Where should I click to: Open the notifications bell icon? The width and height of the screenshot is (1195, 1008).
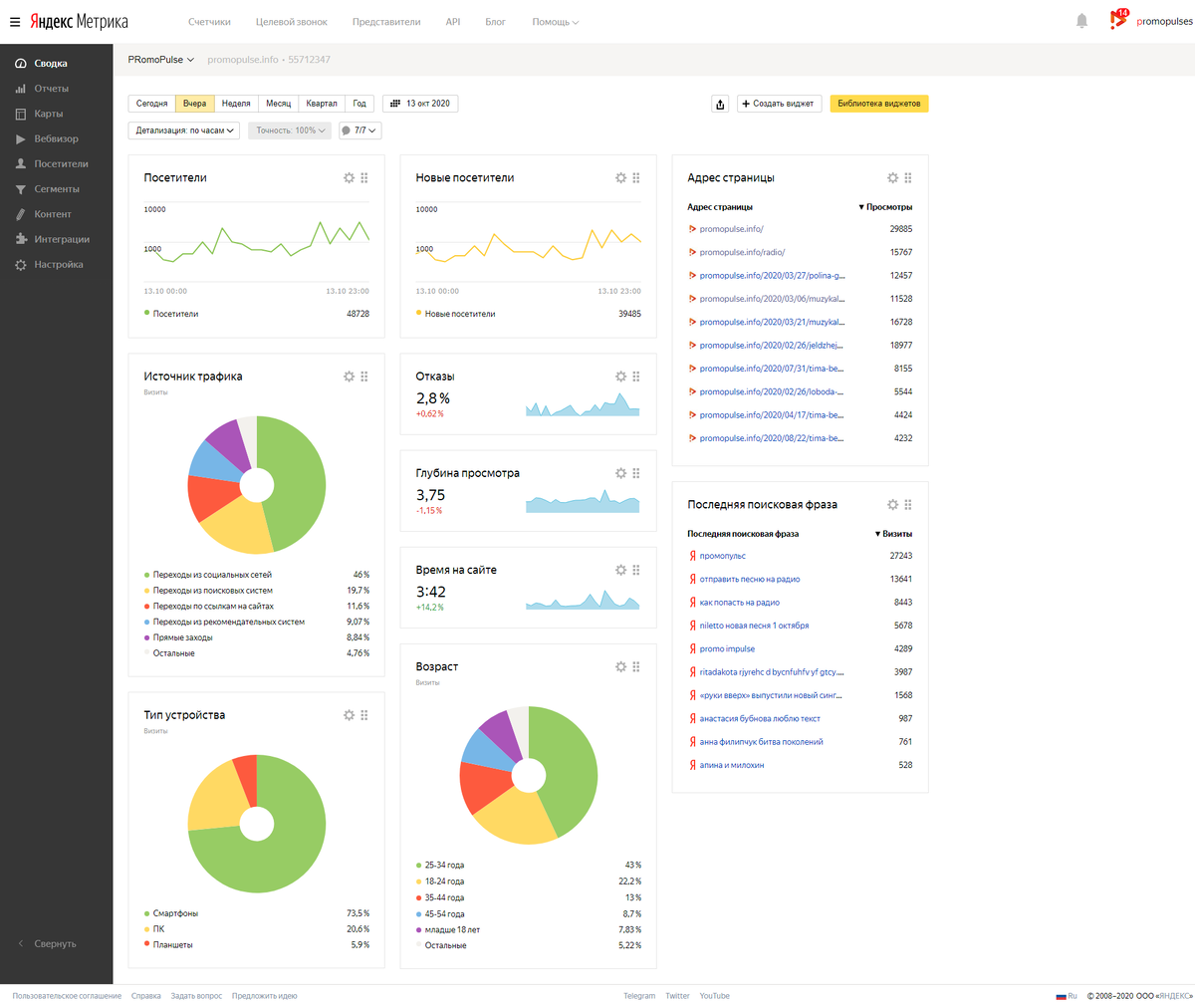point(1081,21)
